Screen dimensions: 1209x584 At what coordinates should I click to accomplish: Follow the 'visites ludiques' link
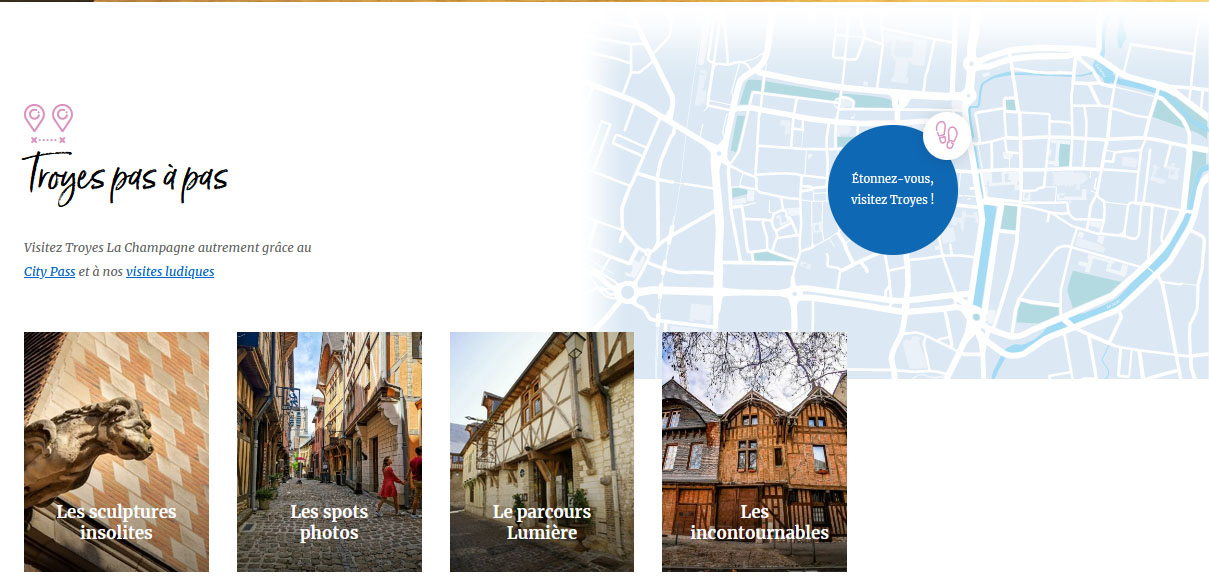[x=170, y=272]
